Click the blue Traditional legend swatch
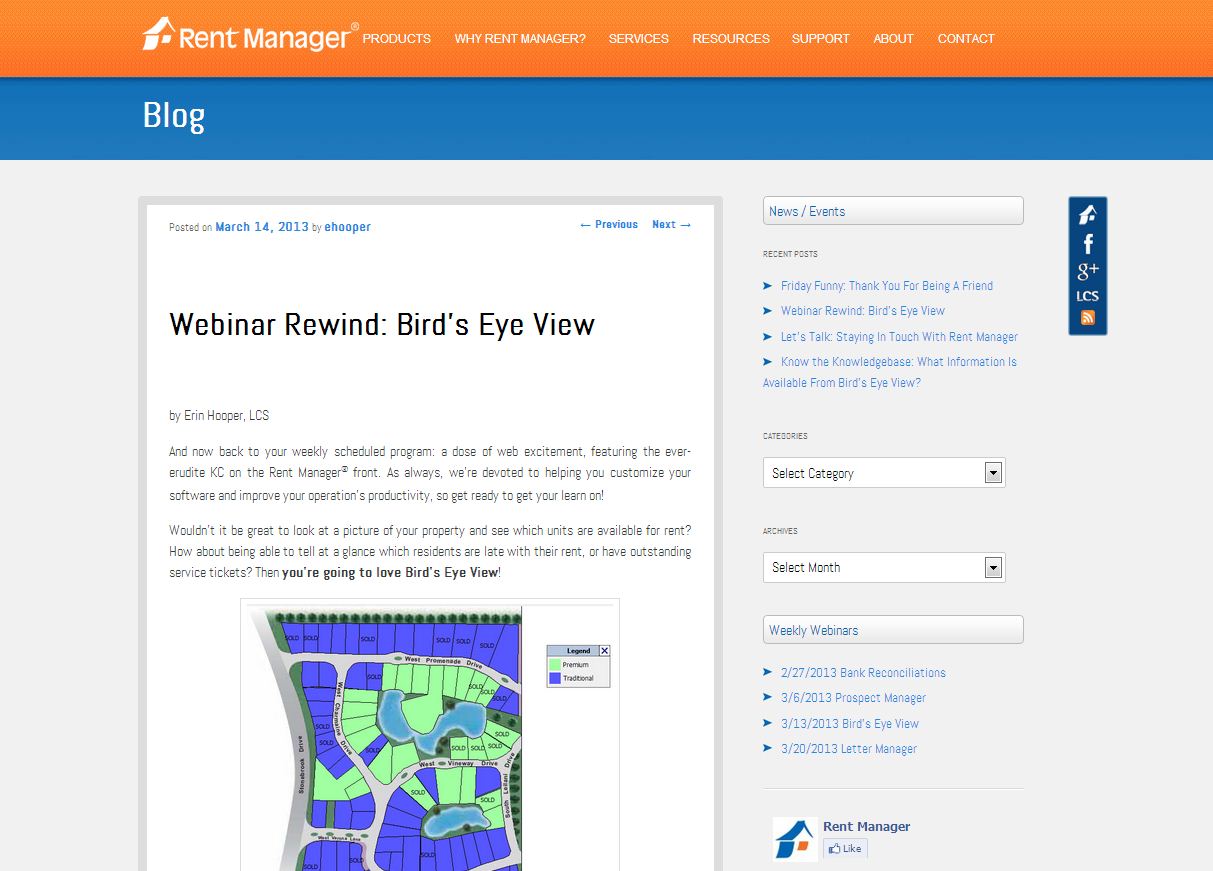This screenshot has height=871, width=1213. tap(555, 678)
